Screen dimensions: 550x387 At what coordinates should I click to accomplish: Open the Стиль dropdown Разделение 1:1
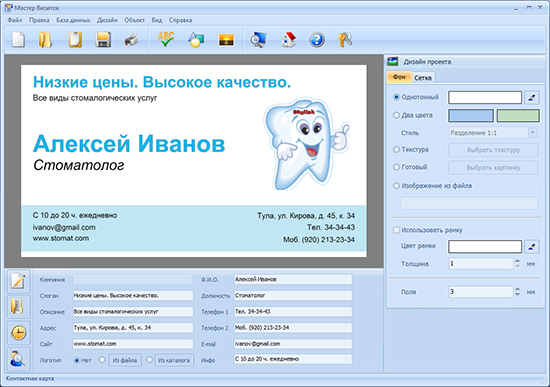(532, 133)
